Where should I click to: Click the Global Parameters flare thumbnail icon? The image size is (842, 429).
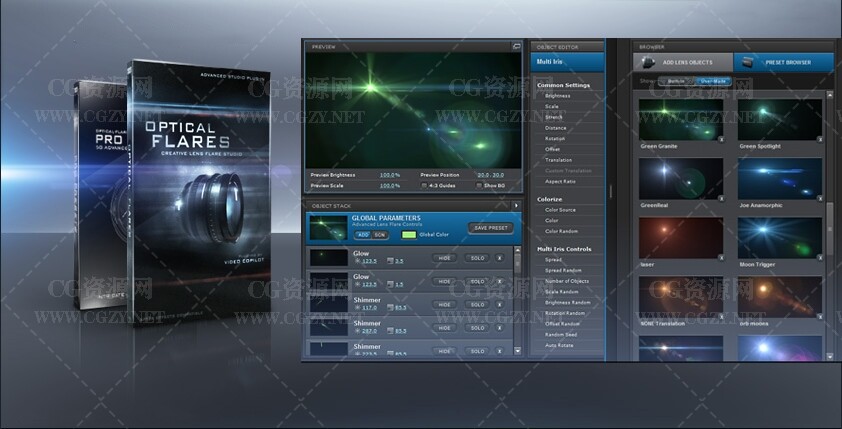(329, 228)
